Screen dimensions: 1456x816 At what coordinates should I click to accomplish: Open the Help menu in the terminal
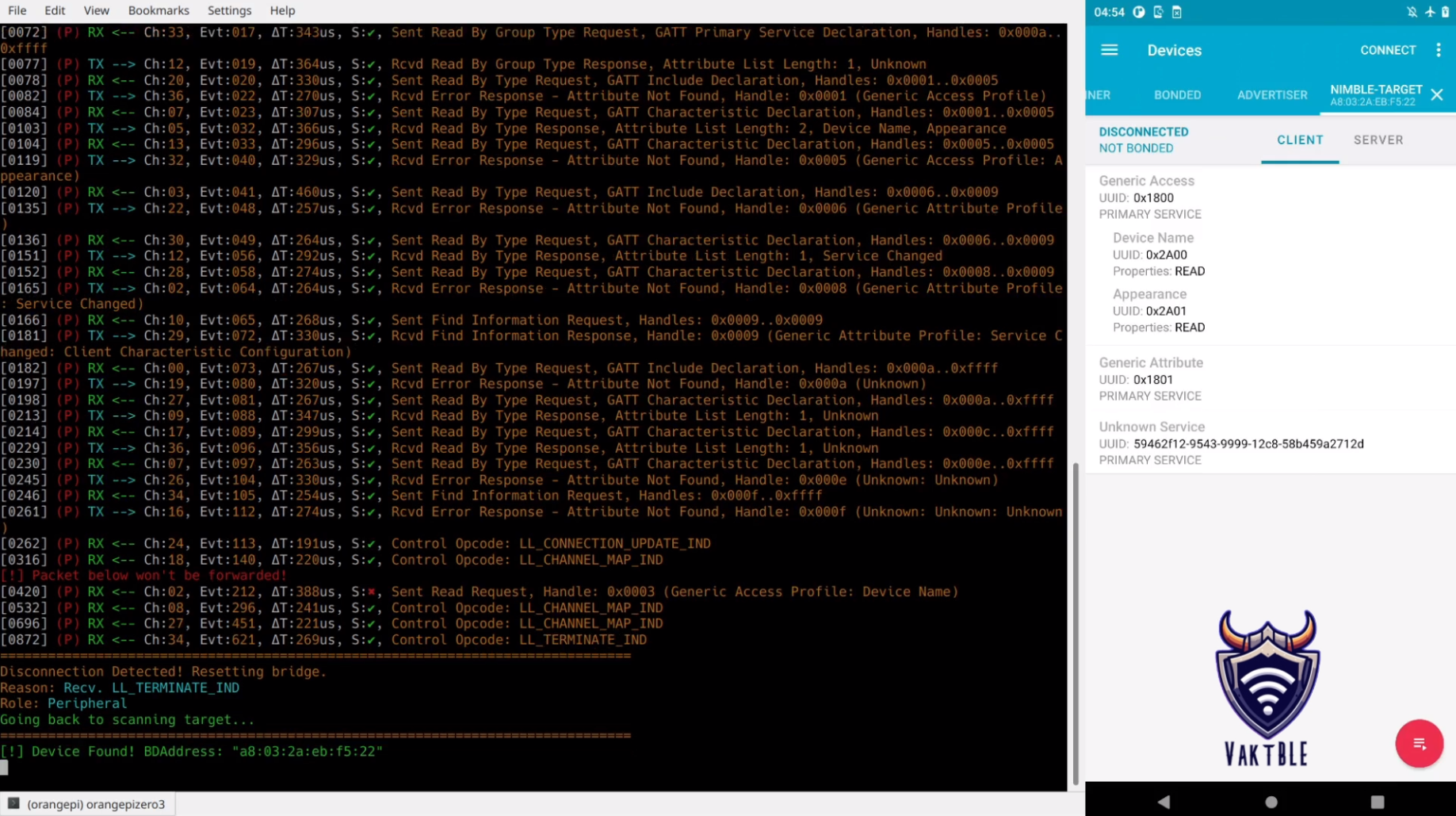[x=282, y=10]
